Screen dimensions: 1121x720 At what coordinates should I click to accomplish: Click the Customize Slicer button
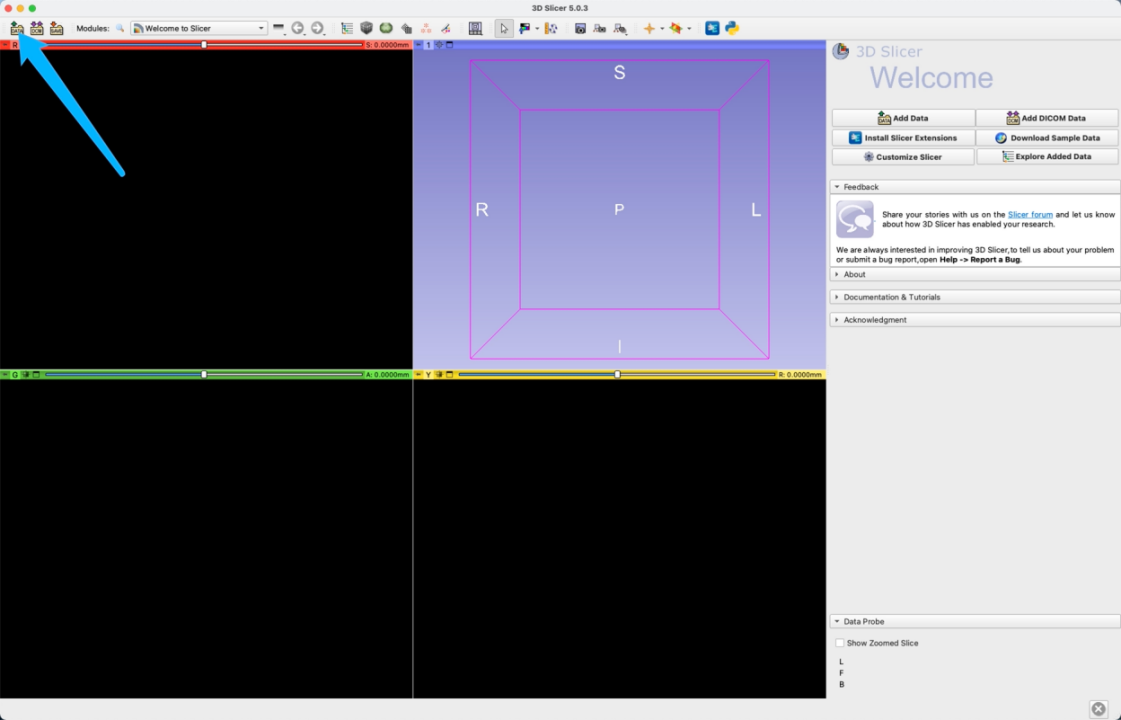[903, 157]
